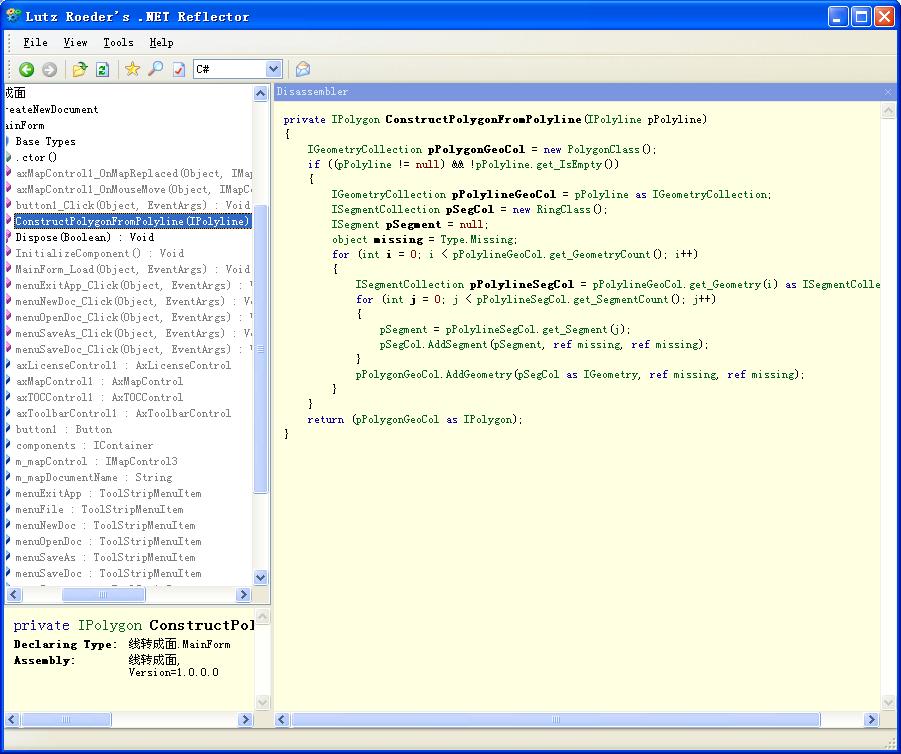This screenshot has height=754, width=901.
Task: Select button1_Click method in tree
Action: point(133,205)
